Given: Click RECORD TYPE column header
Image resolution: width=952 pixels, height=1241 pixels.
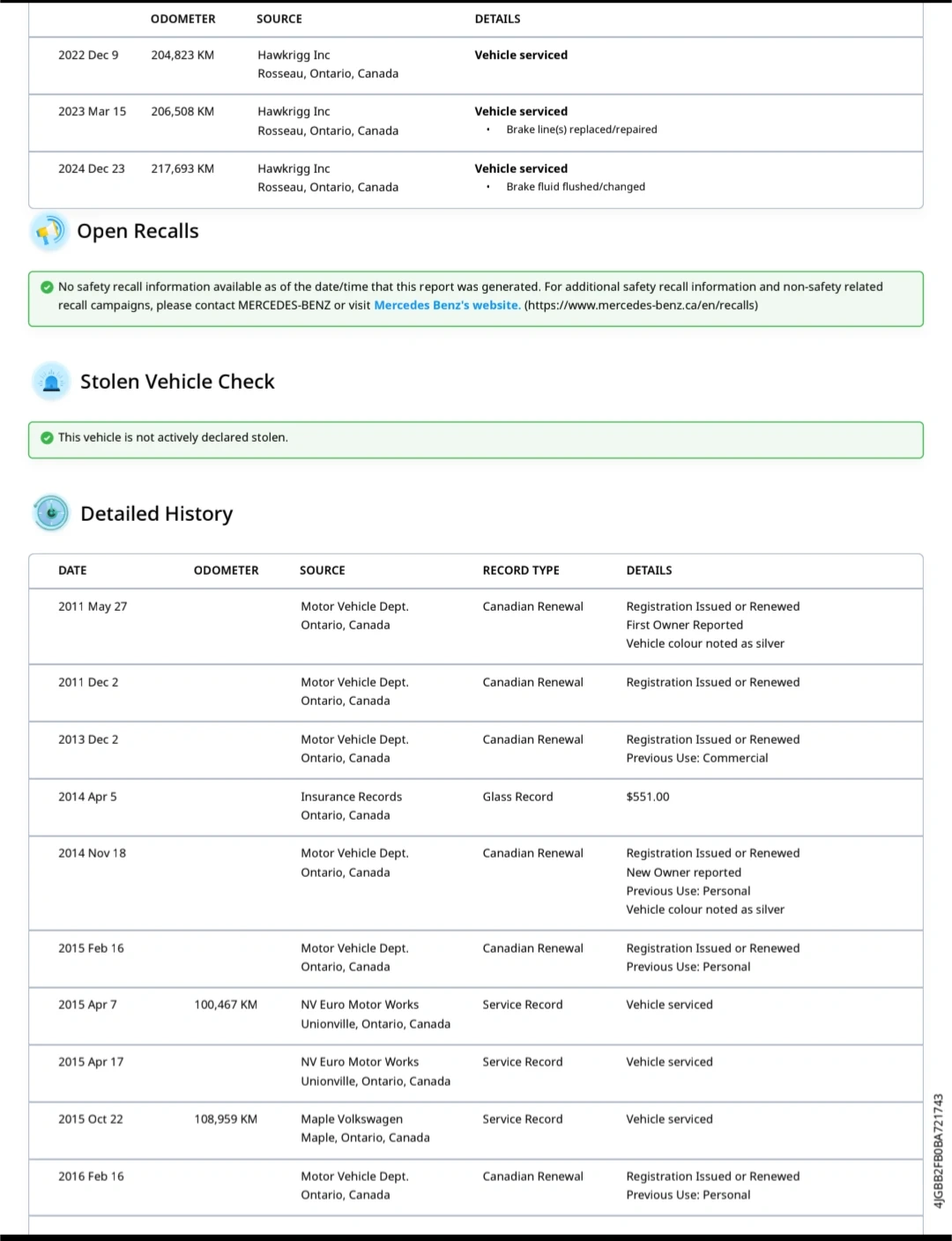Looking at the screenshot, I should 520,570.
